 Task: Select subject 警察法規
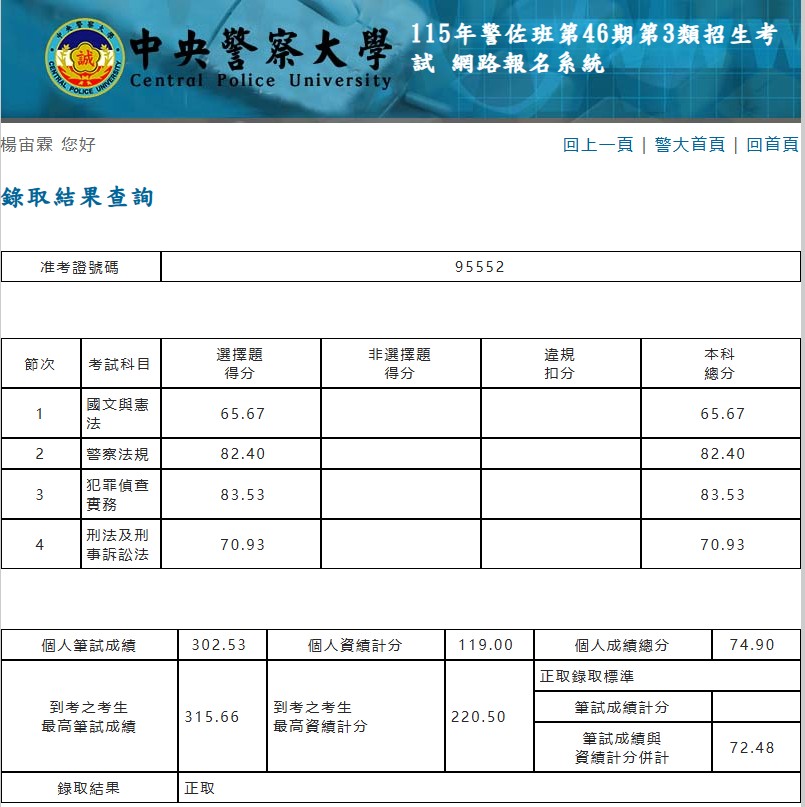coord(118,454)
